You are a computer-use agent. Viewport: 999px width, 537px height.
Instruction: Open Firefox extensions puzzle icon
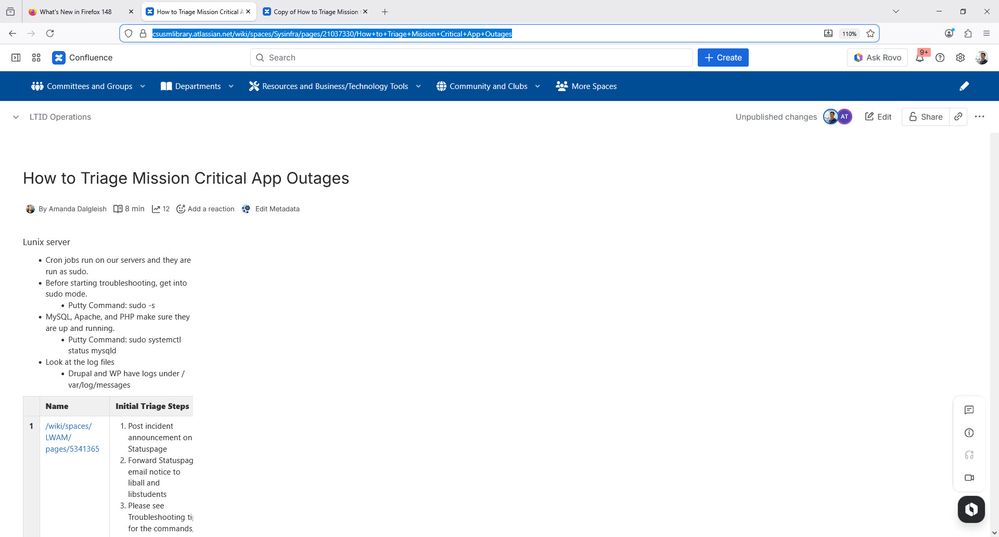[x=968, y=33]
